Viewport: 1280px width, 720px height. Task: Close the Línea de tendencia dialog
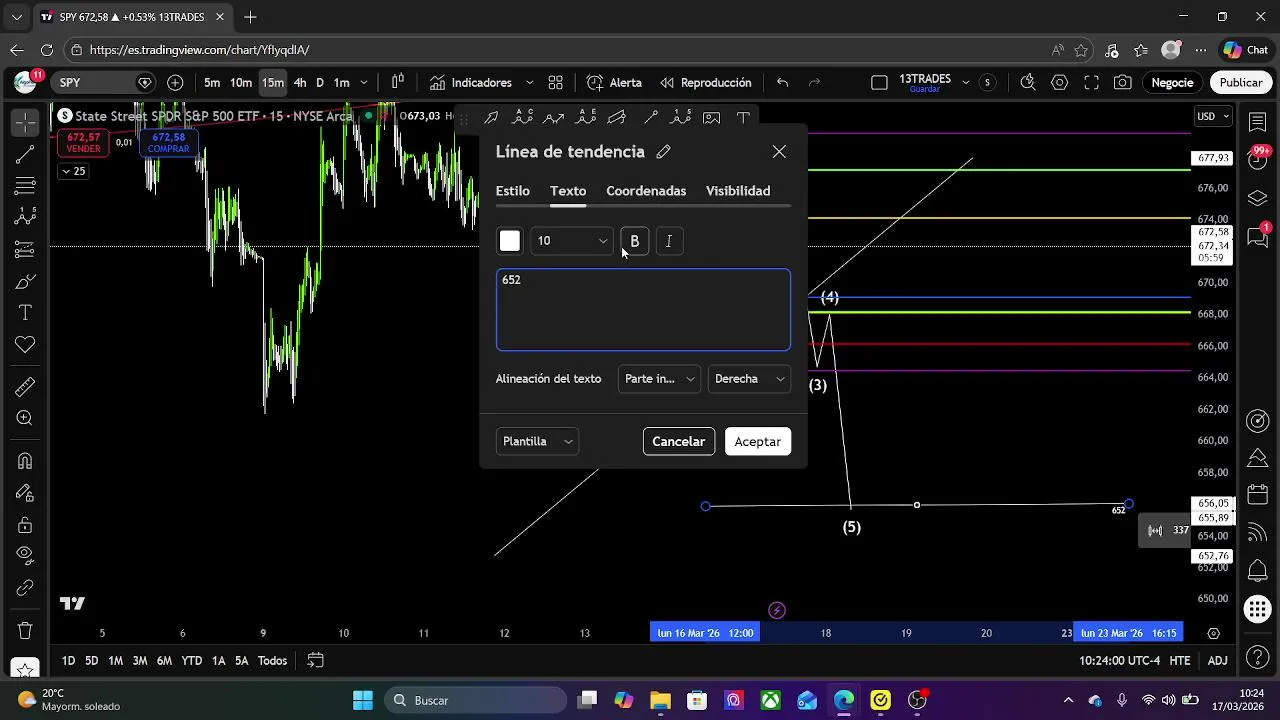pos(779,152)
